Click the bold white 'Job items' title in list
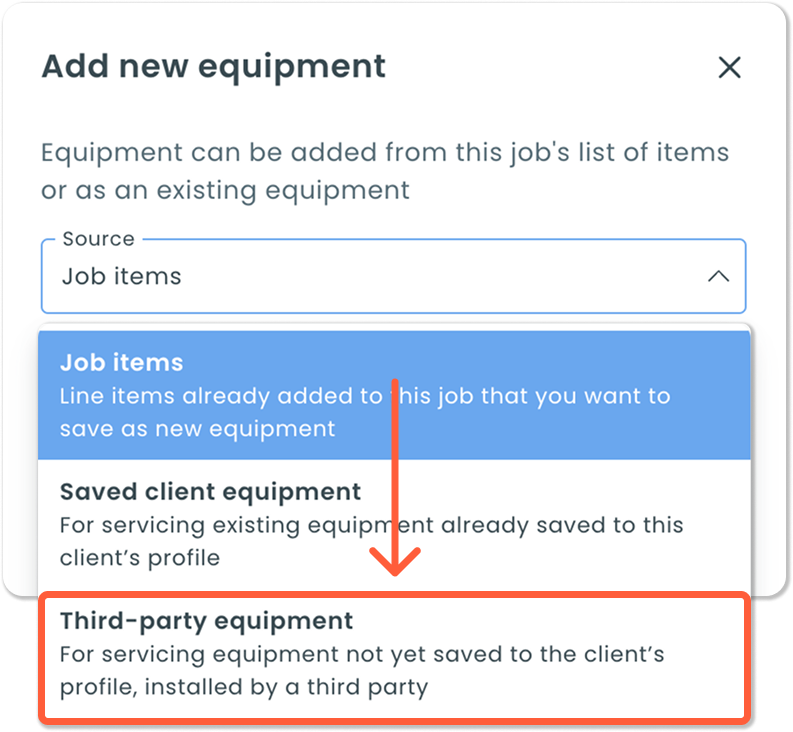 pos(121,363)
